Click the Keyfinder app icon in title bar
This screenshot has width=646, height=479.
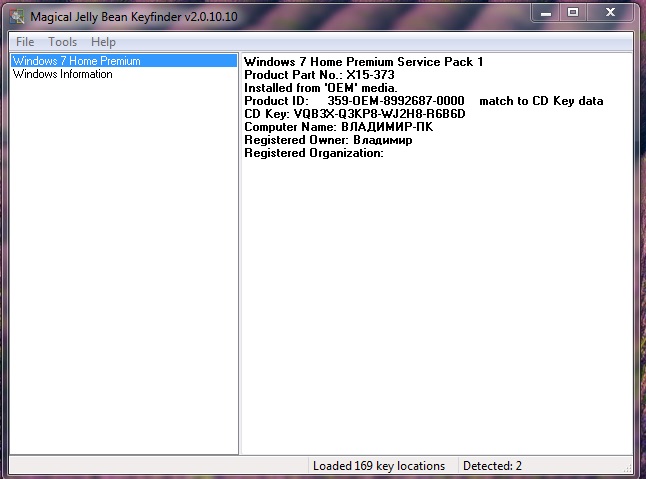click(x=17, y=16)
